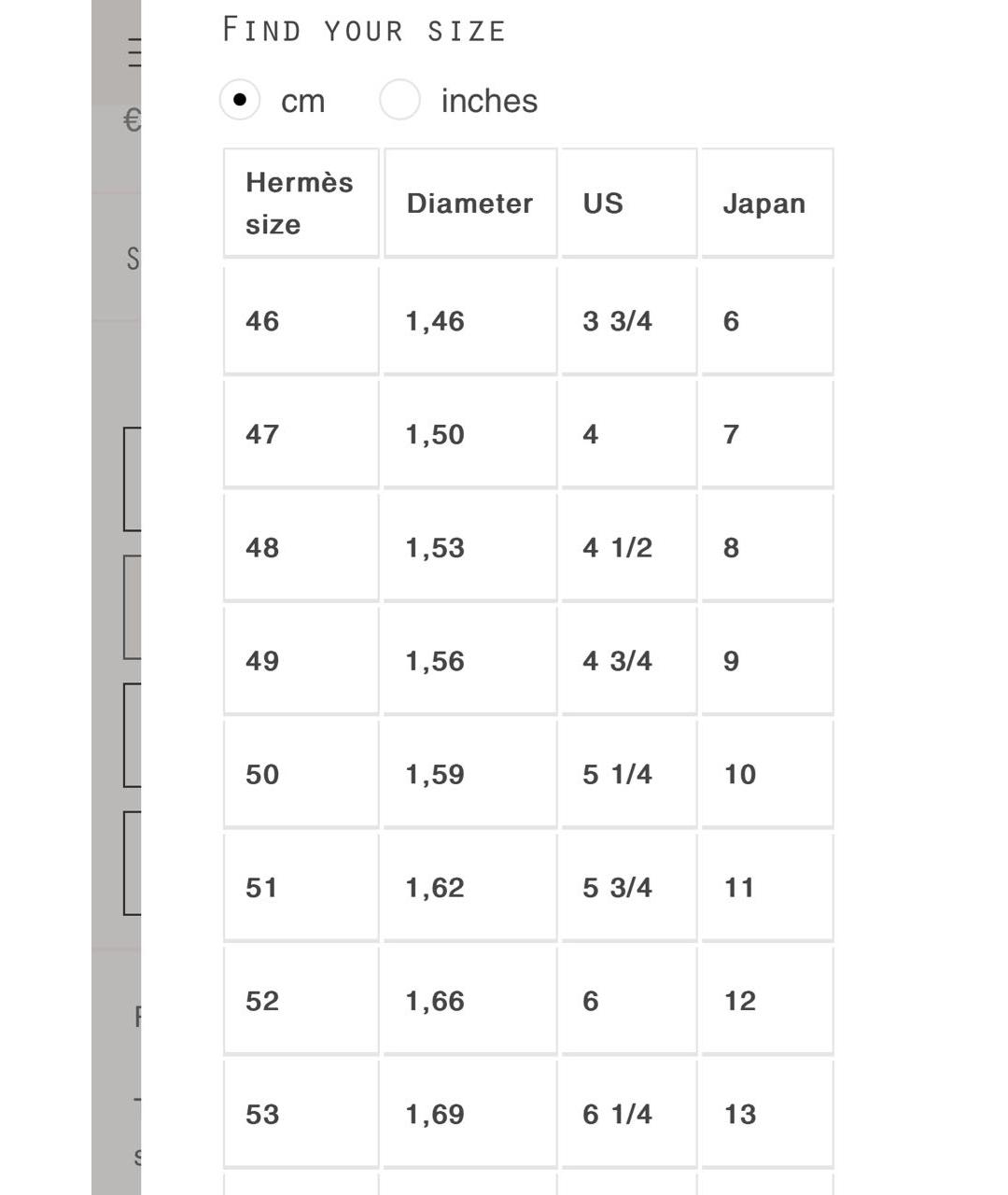This screenshot has width=1008, height=1195.
Task: Click Japan size 11 cell
Action: point(767,887)
